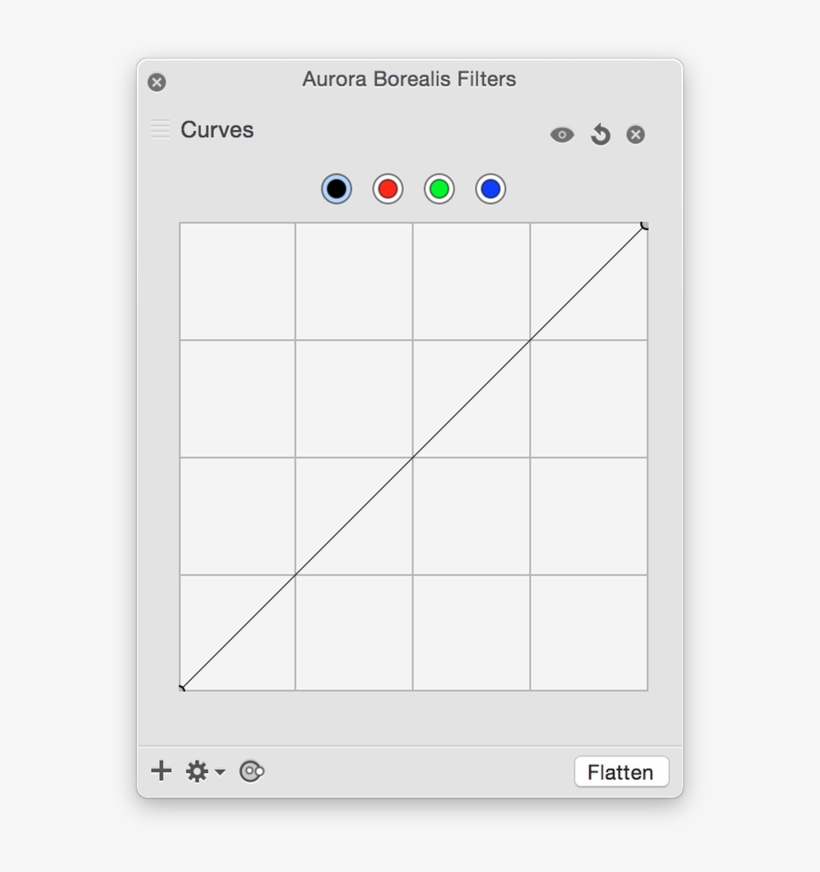Click the eye icon in the Curves header

pos(561,134)
